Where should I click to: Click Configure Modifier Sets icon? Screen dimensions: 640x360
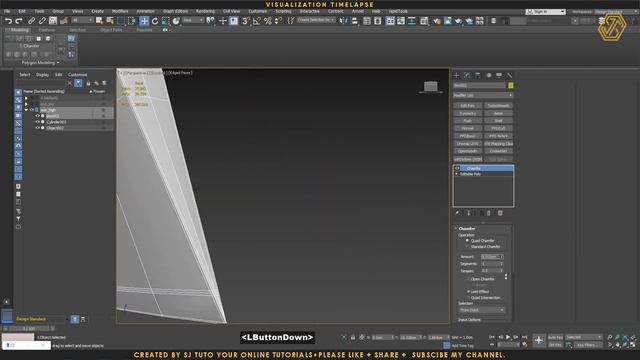click(500, 213)
